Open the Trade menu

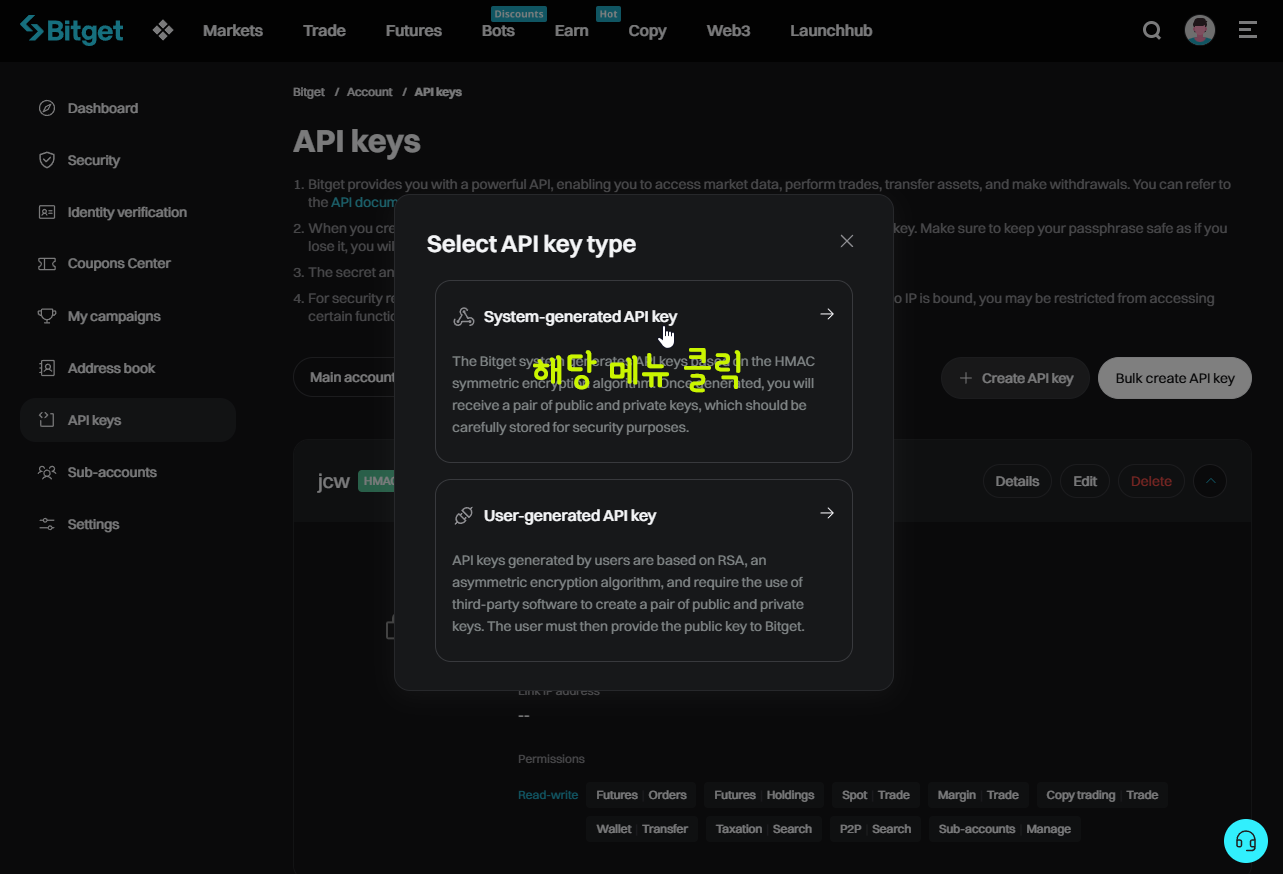coord(324,31)
